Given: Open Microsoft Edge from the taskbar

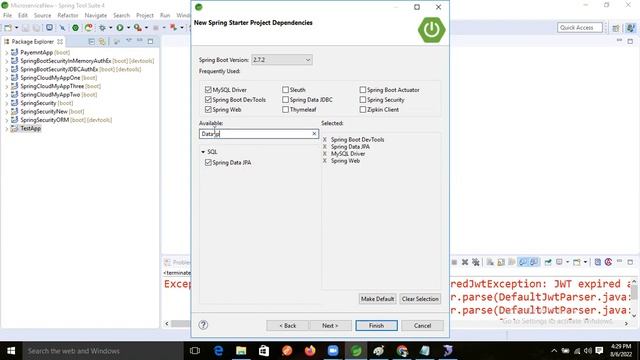Looking at the screenshot, I should click(218, 351).
